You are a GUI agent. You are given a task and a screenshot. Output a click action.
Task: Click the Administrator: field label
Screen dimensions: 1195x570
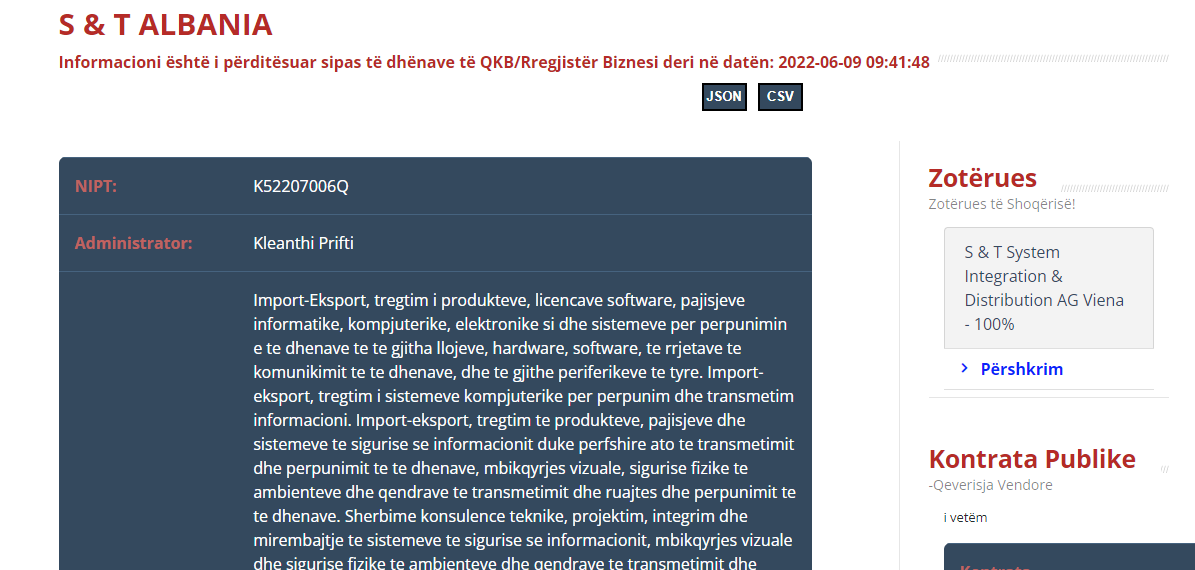(133, 243)
